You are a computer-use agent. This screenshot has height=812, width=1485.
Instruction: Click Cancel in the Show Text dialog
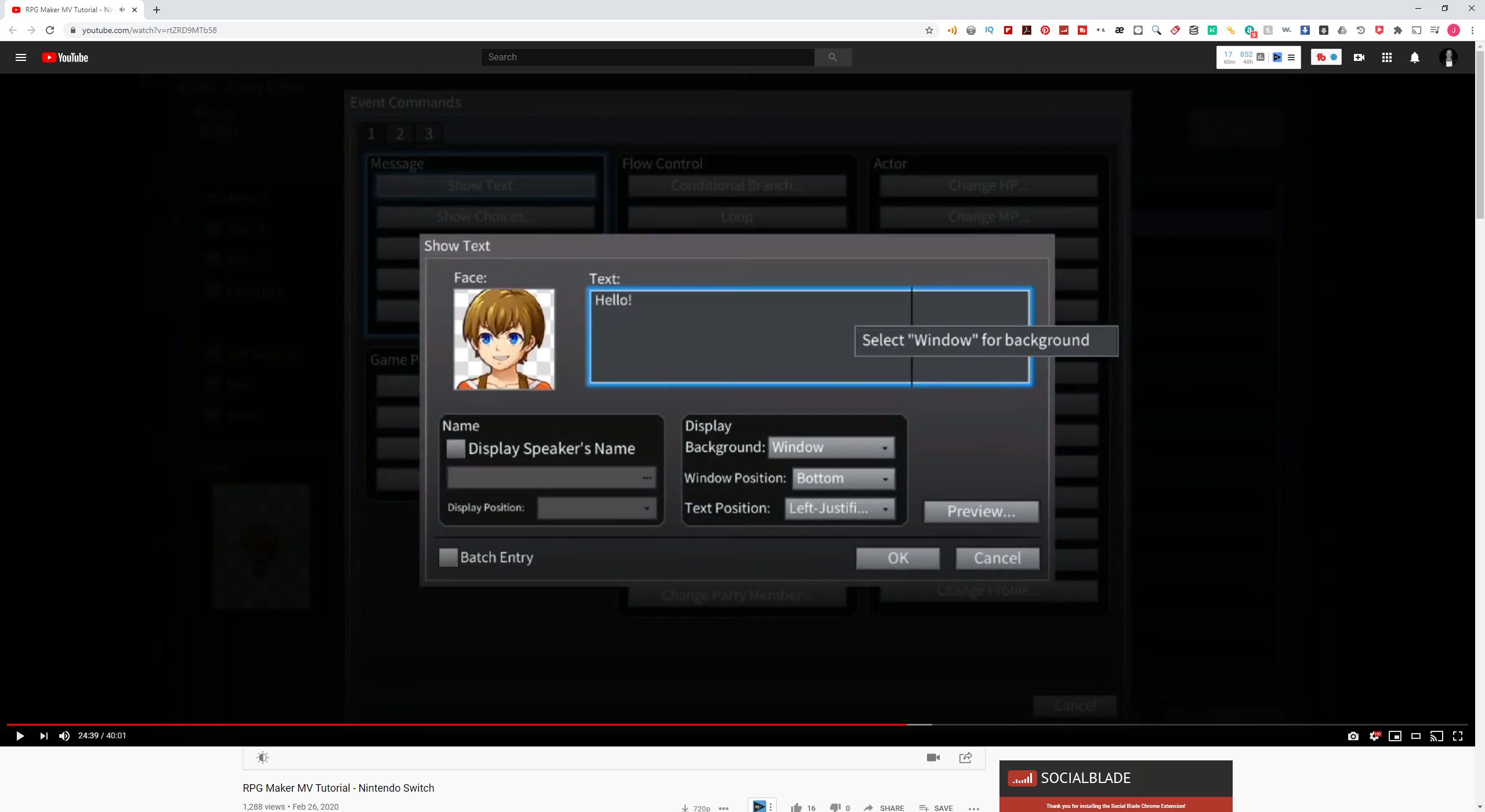(x=997, y=559)
